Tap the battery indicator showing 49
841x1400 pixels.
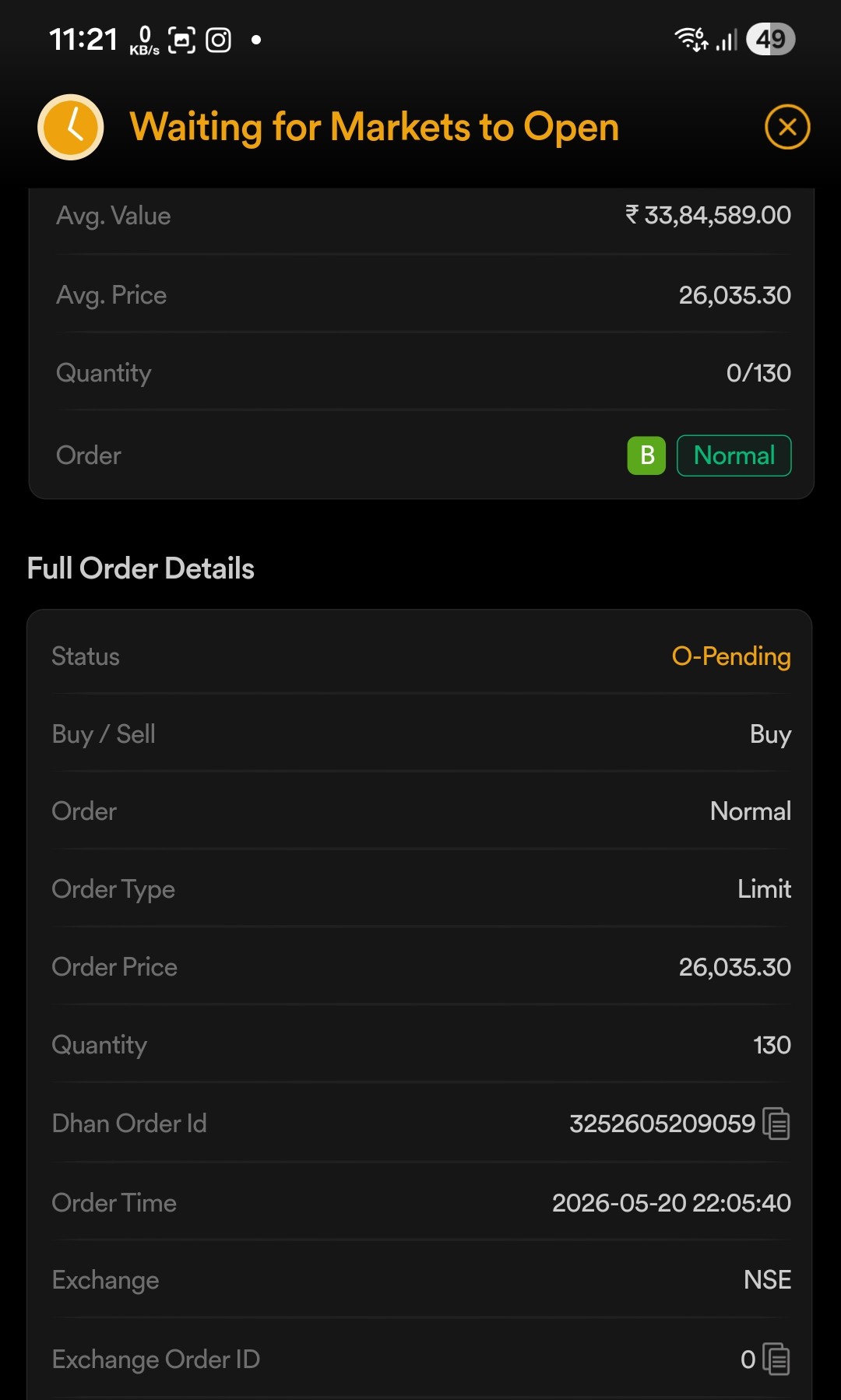(x=770, y=39)
